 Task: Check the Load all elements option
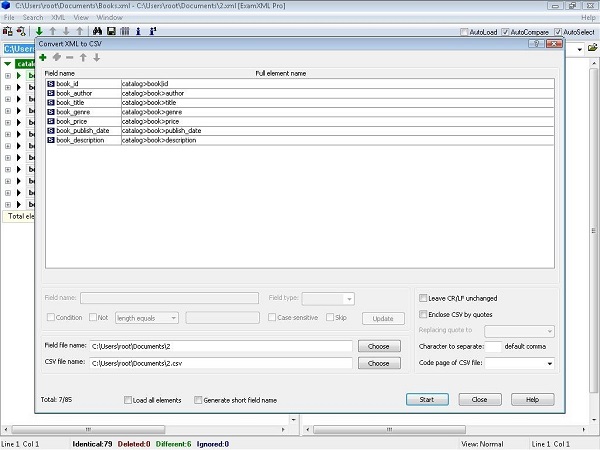tap(128, 400)
